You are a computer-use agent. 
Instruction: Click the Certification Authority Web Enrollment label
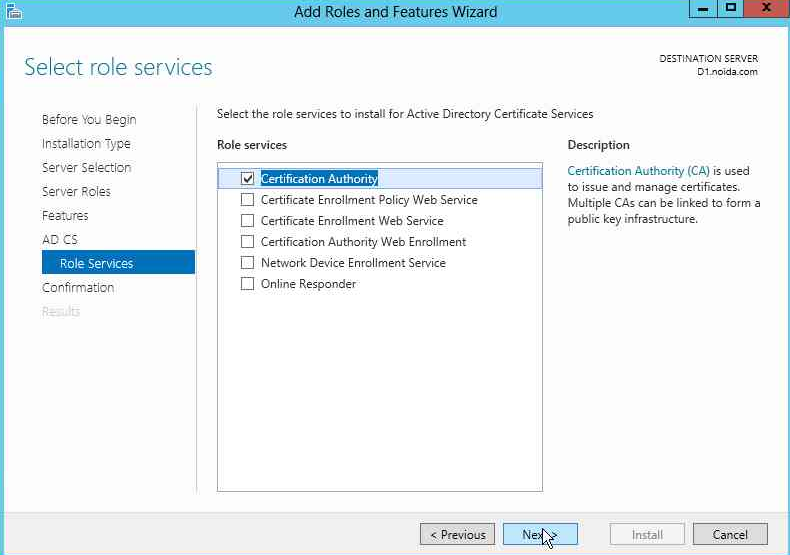click(x=363, y=242)
